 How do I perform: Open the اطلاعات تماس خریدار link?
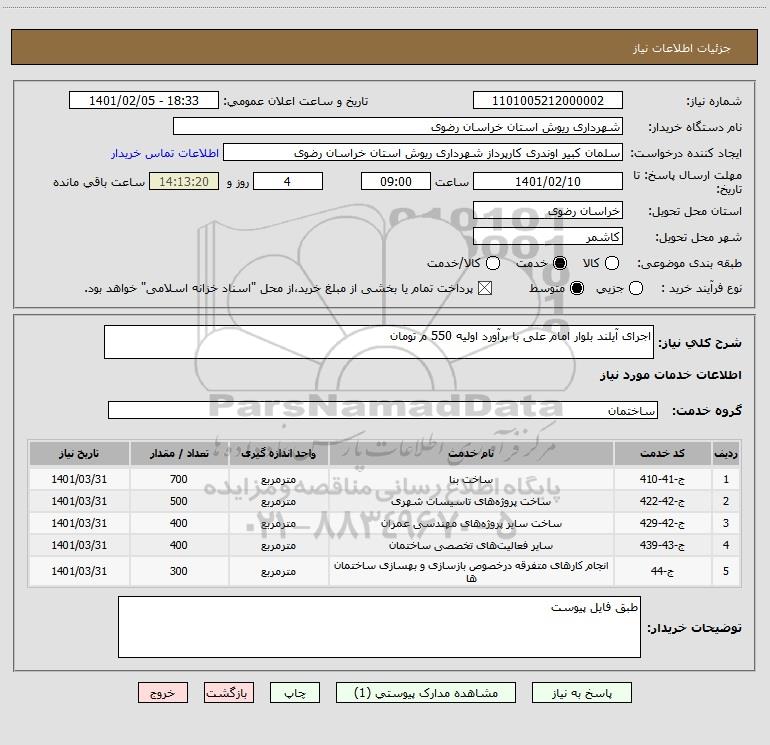[x=165, y=153]
